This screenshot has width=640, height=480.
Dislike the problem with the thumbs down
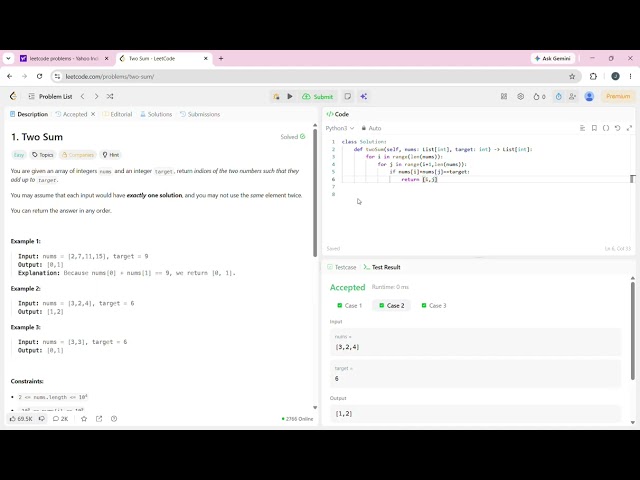pyautogui.click(x=42, y=419)
